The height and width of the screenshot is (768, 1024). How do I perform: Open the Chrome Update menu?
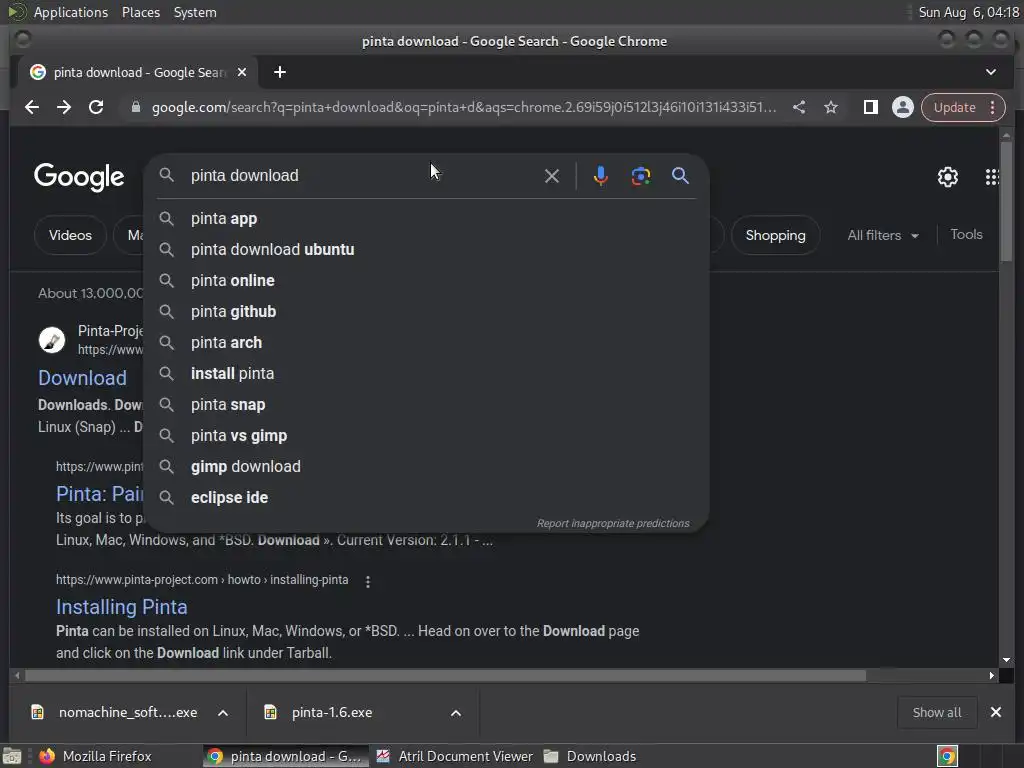[963, 107]
